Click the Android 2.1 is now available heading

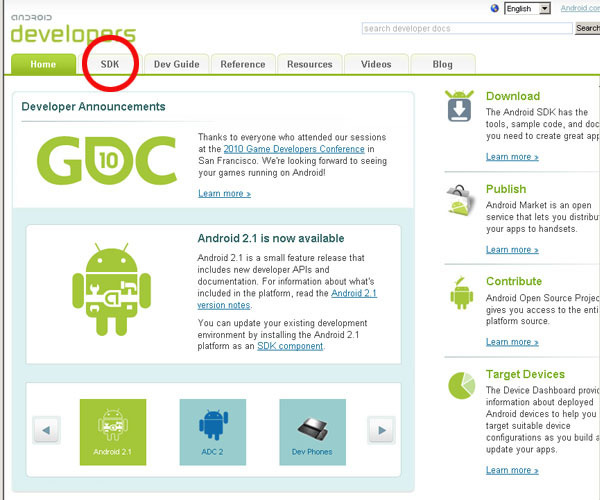pyautogui.click(x=271, y=238)
